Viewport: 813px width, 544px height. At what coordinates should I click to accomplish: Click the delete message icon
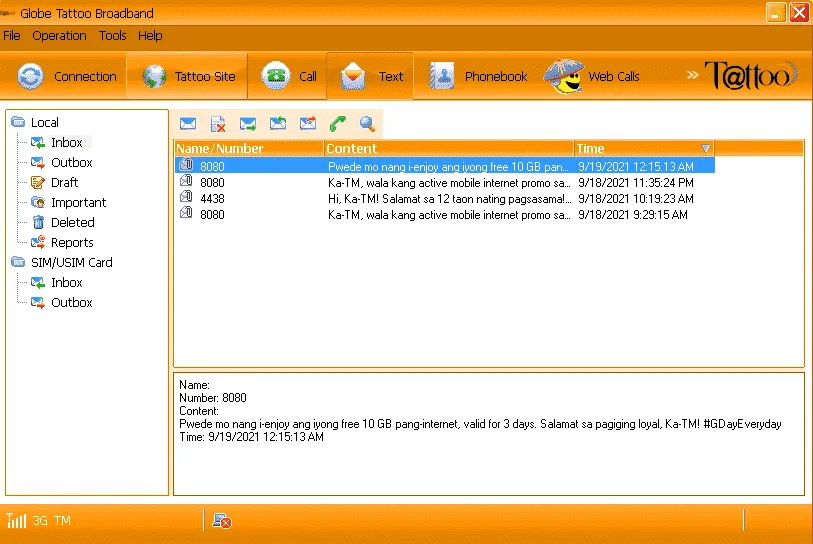tap(218, 124)
